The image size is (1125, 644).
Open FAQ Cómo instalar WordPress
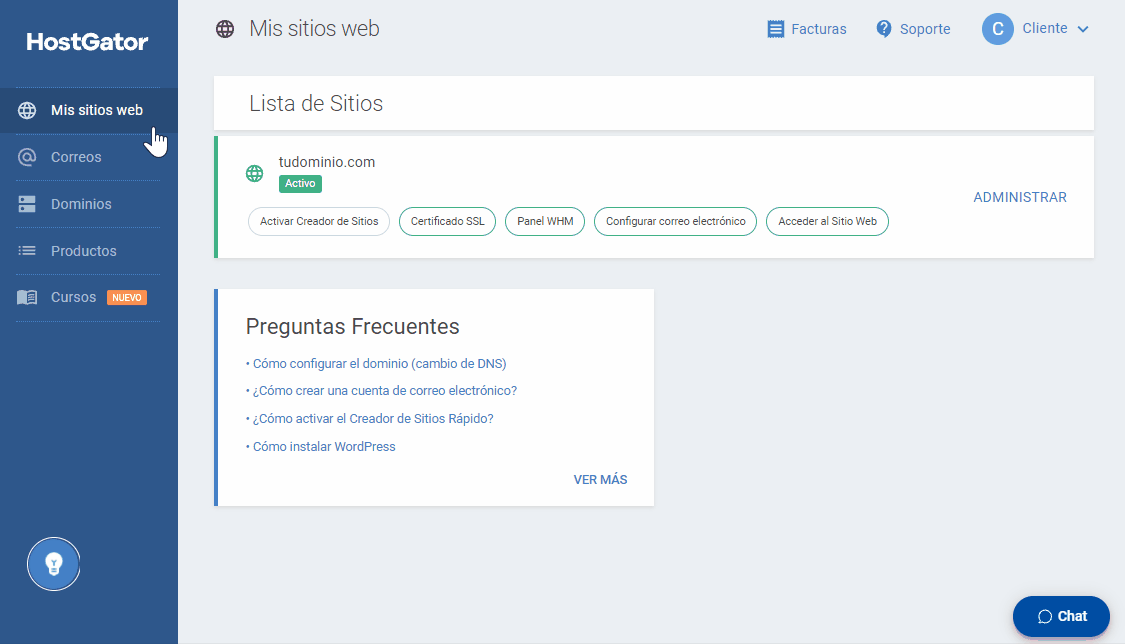tap(324, 447)
